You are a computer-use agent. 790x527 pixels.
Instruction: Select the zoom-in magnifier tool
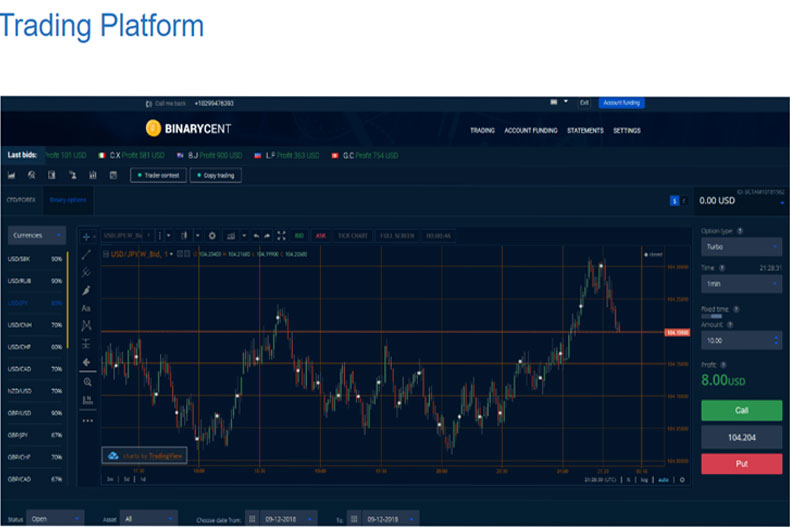(x=87, y=382)
